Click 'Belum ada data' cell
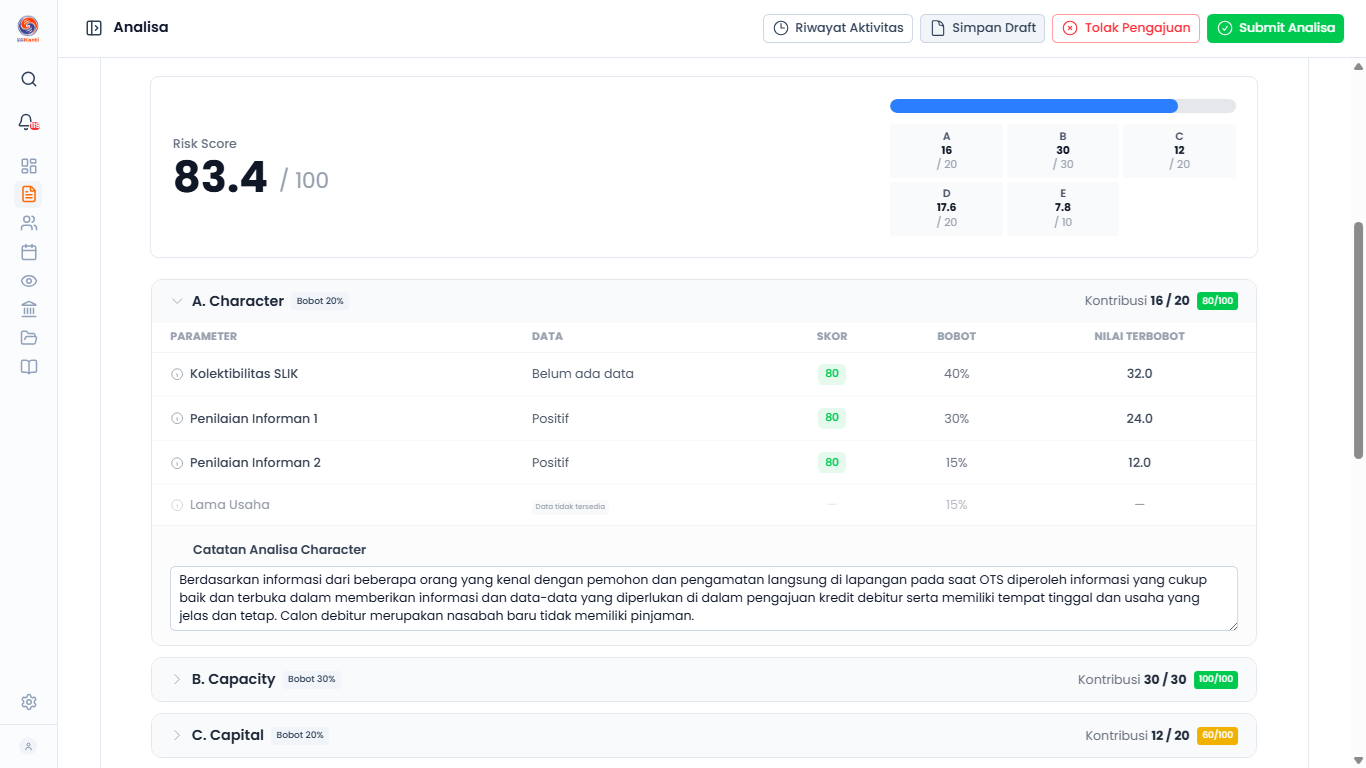The width and height of the screenshot is (1366, 768). click(583, 374)
